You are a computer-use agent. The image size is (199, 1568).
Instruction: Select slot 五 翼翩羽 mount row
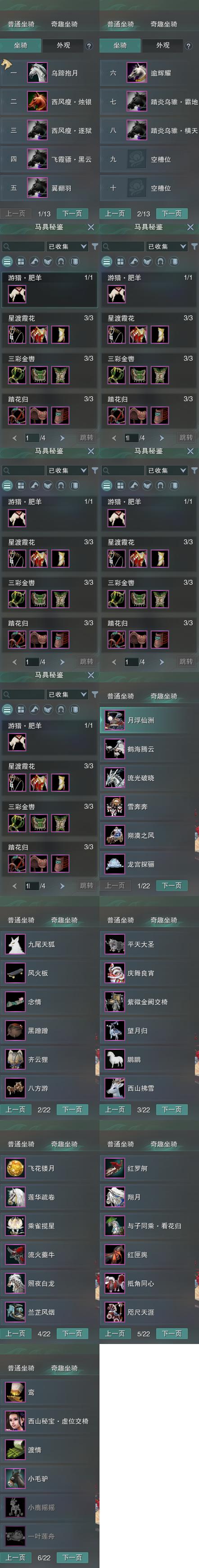[49, 188]
